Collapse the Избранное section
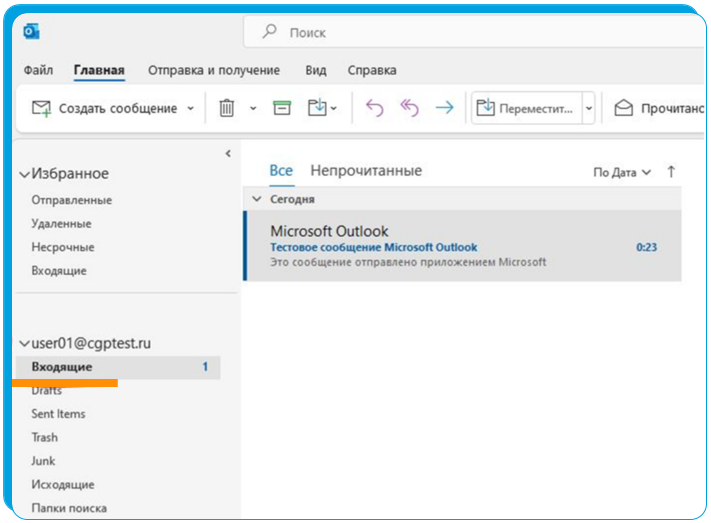The width and height of the screenshot is (711, 523). coord(24,174)
